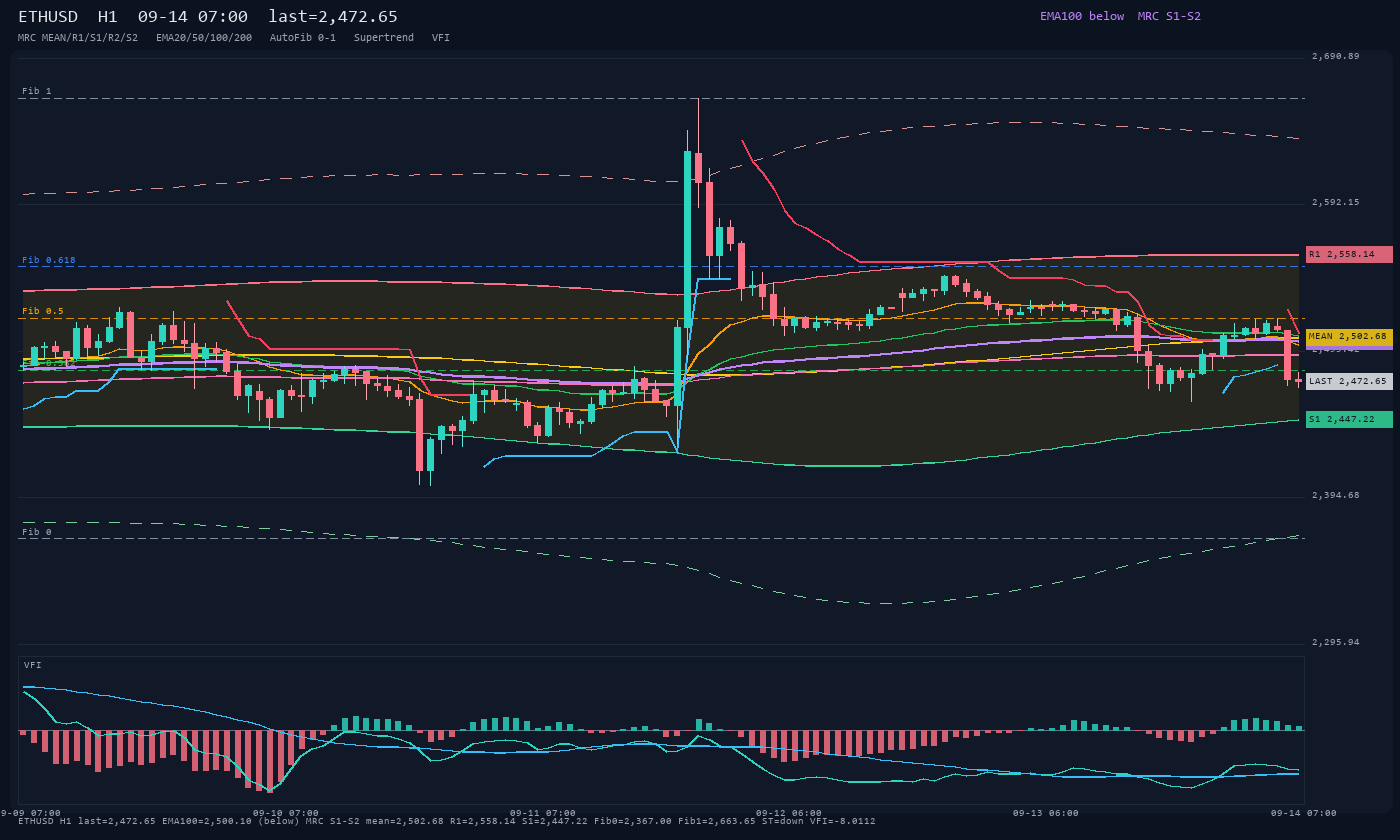Click the 'VFI' entry in the top legend
Viewport: 1400px width, 840px height.
pyautogui.click(x=441, y=37)
